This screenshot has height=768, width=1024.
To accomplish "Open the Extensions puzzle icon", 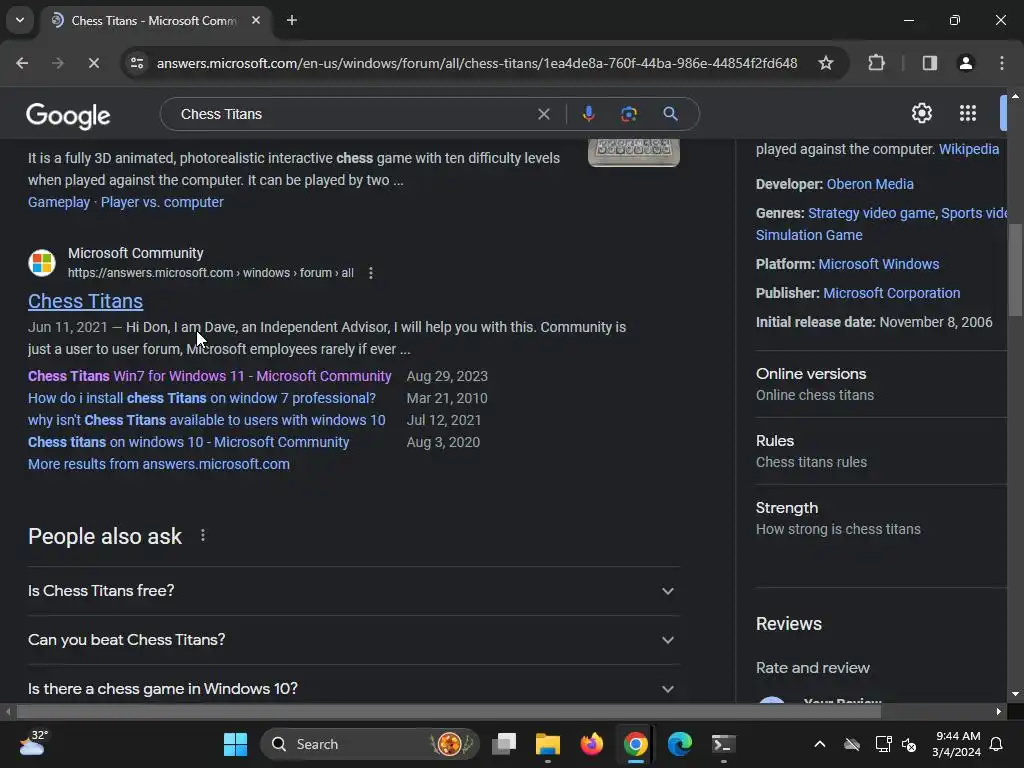I will [876, 63].
